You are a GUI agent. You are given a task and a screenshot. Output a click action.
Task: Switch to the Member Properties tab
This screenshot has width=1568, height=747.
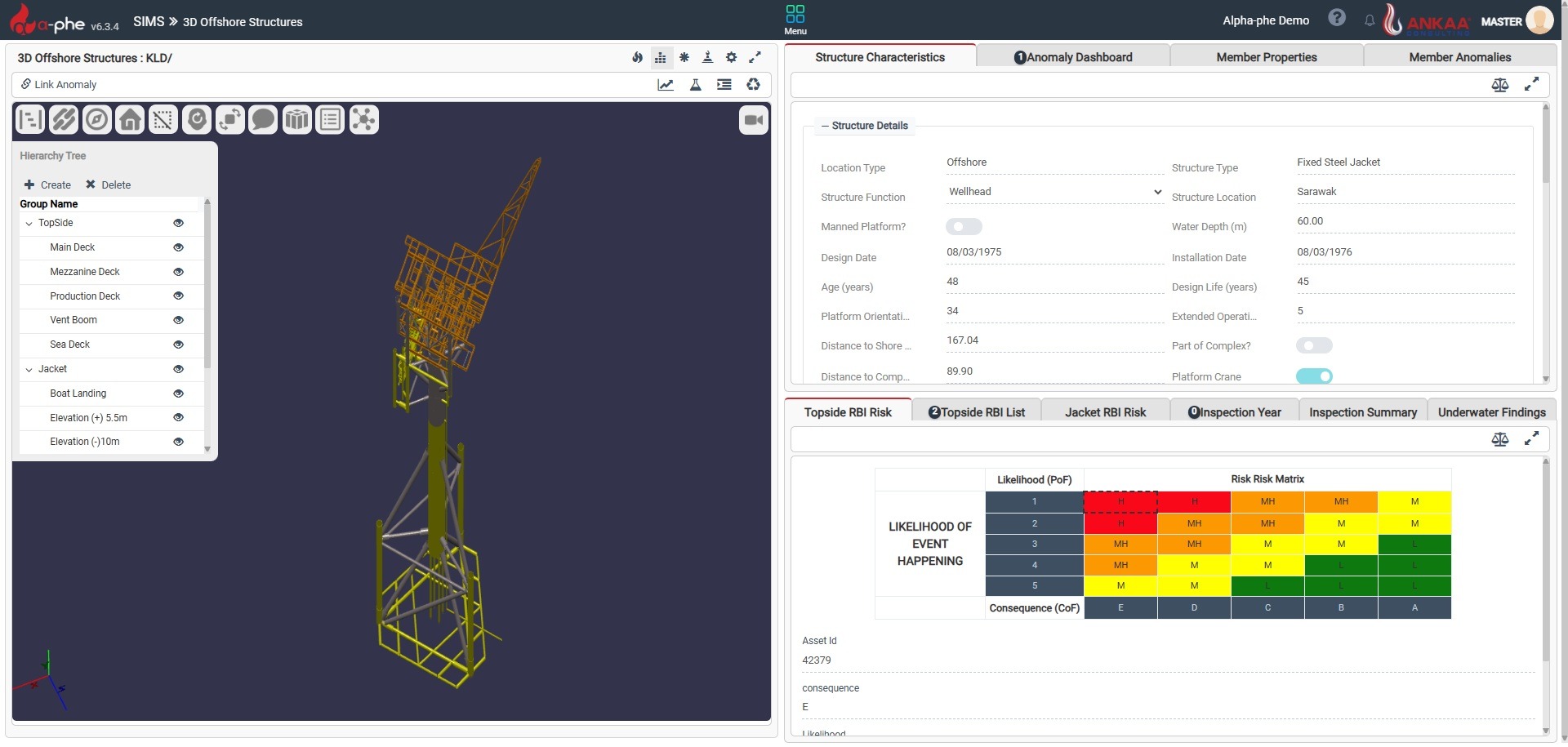[1266, 57]
